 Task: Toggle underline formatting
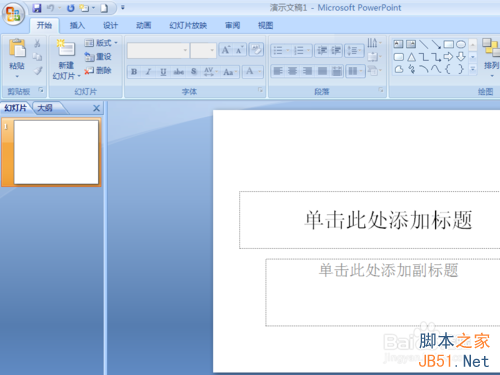(x=163, y=71)
